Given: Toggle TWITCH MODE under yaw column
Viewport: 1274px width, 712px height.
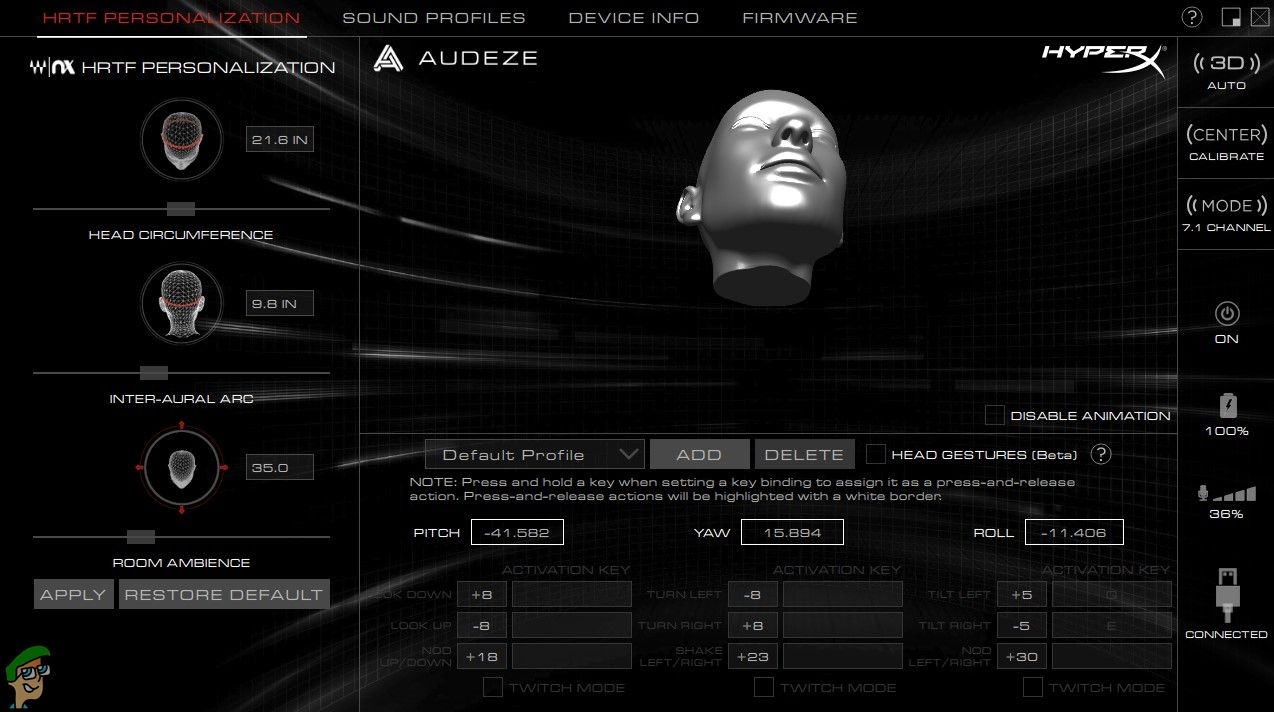Looking at the screenshot, I should click(764, 687).
